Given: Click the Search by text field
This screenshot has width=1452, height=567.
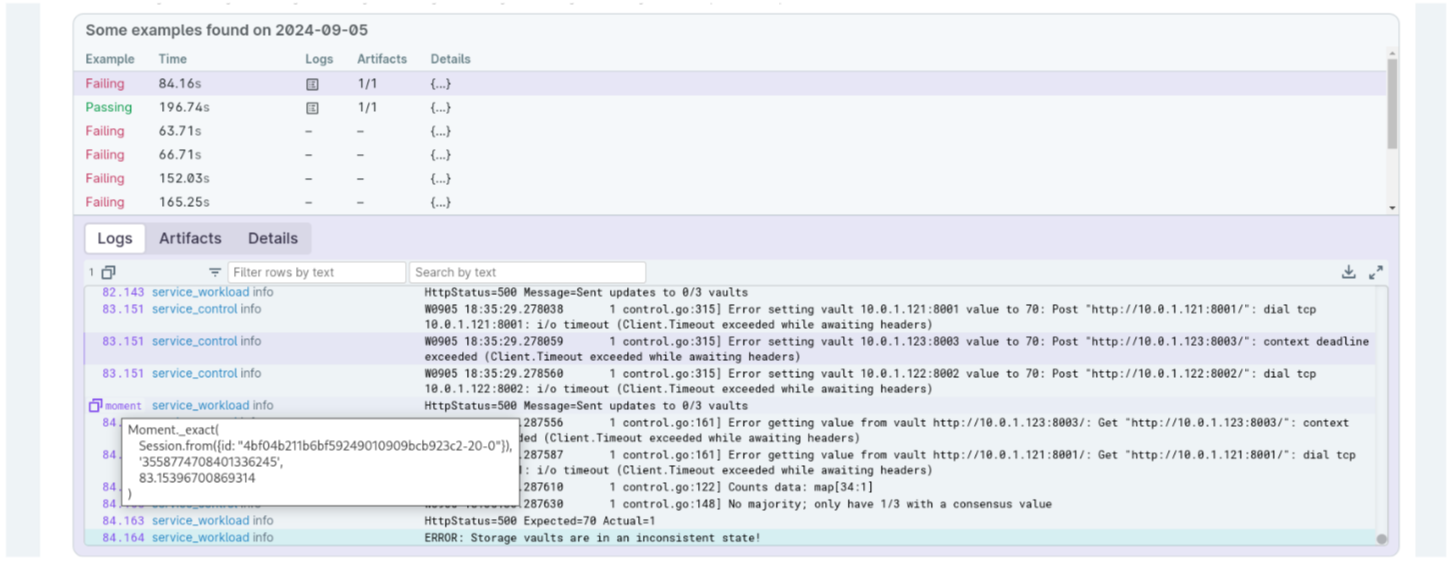Looking at the screenshot, I should point(527,272).
